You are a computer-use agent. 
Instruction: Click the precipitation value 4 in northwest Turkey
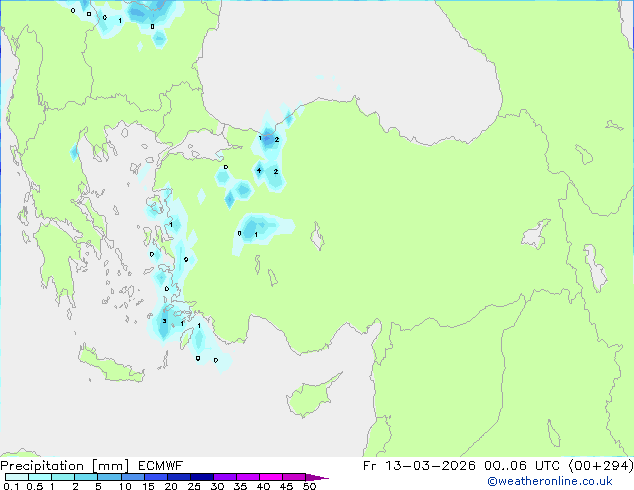(259, 170)
